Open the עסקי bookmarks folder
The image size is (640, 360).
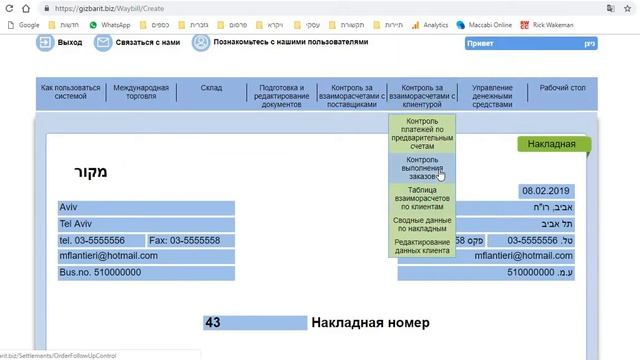tap(307, 25)
